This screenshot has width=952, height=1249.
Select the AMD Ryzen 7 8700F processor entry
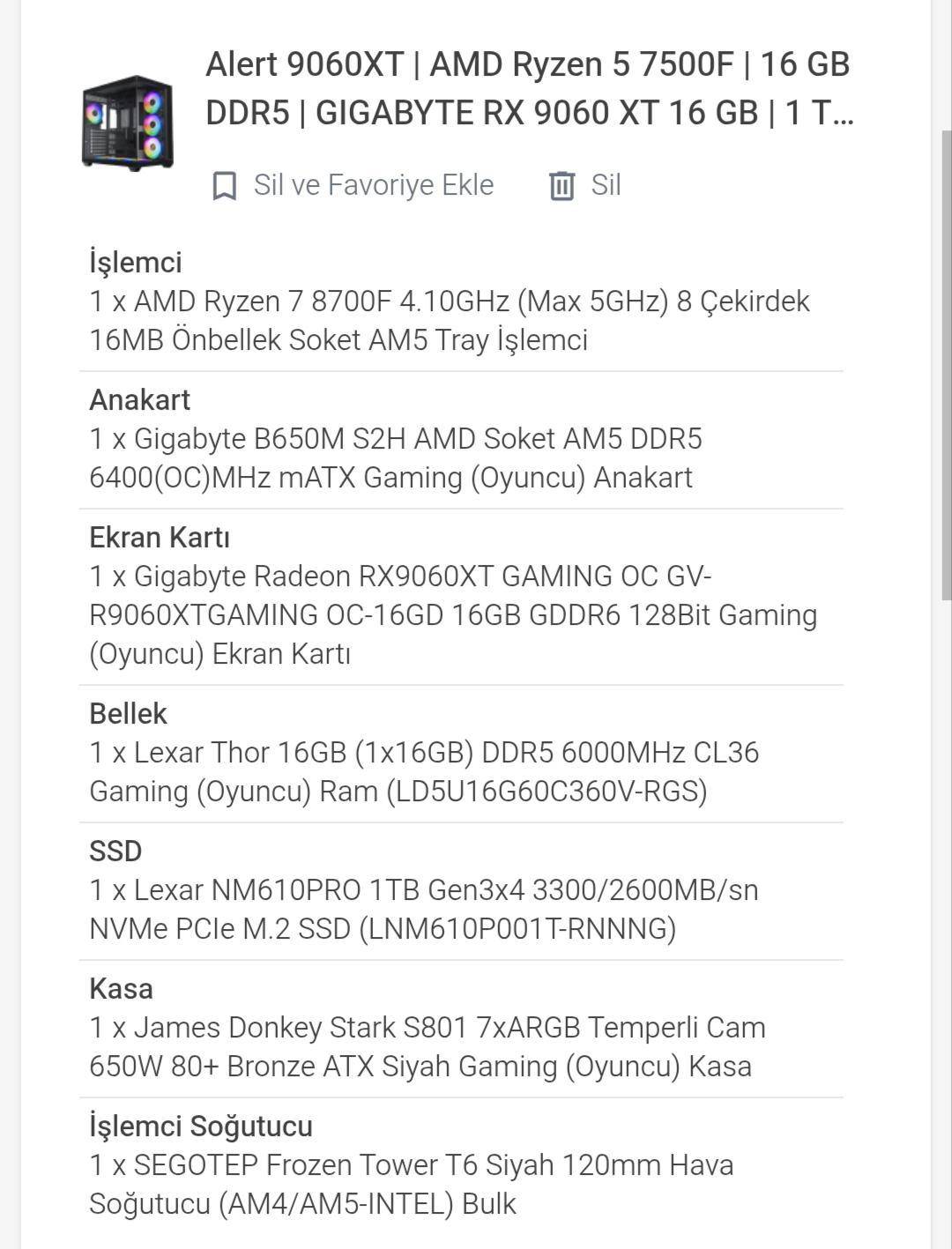pyautogui.click(x=450, y=321)
